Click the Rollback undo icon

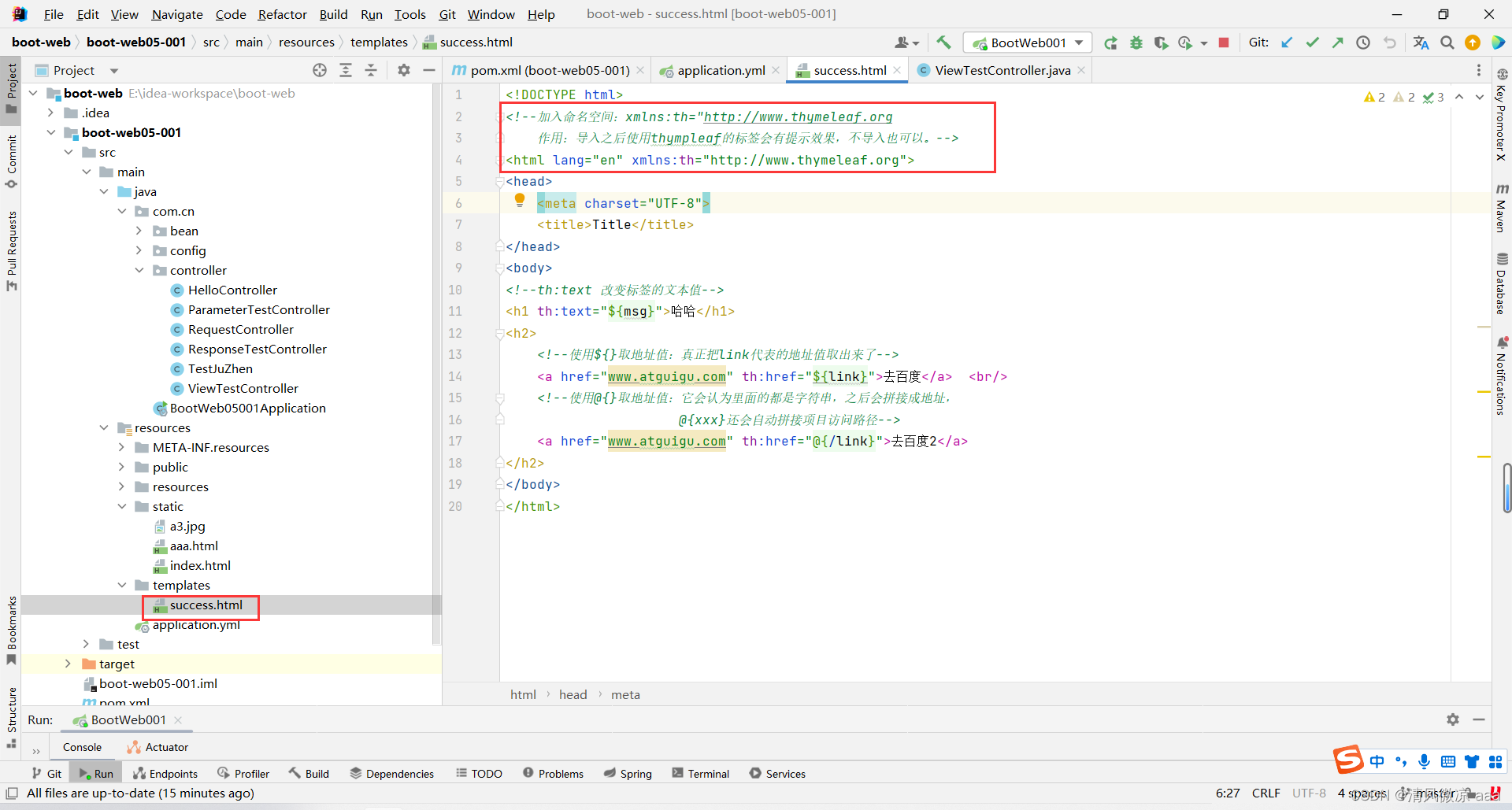point(1389,43)
